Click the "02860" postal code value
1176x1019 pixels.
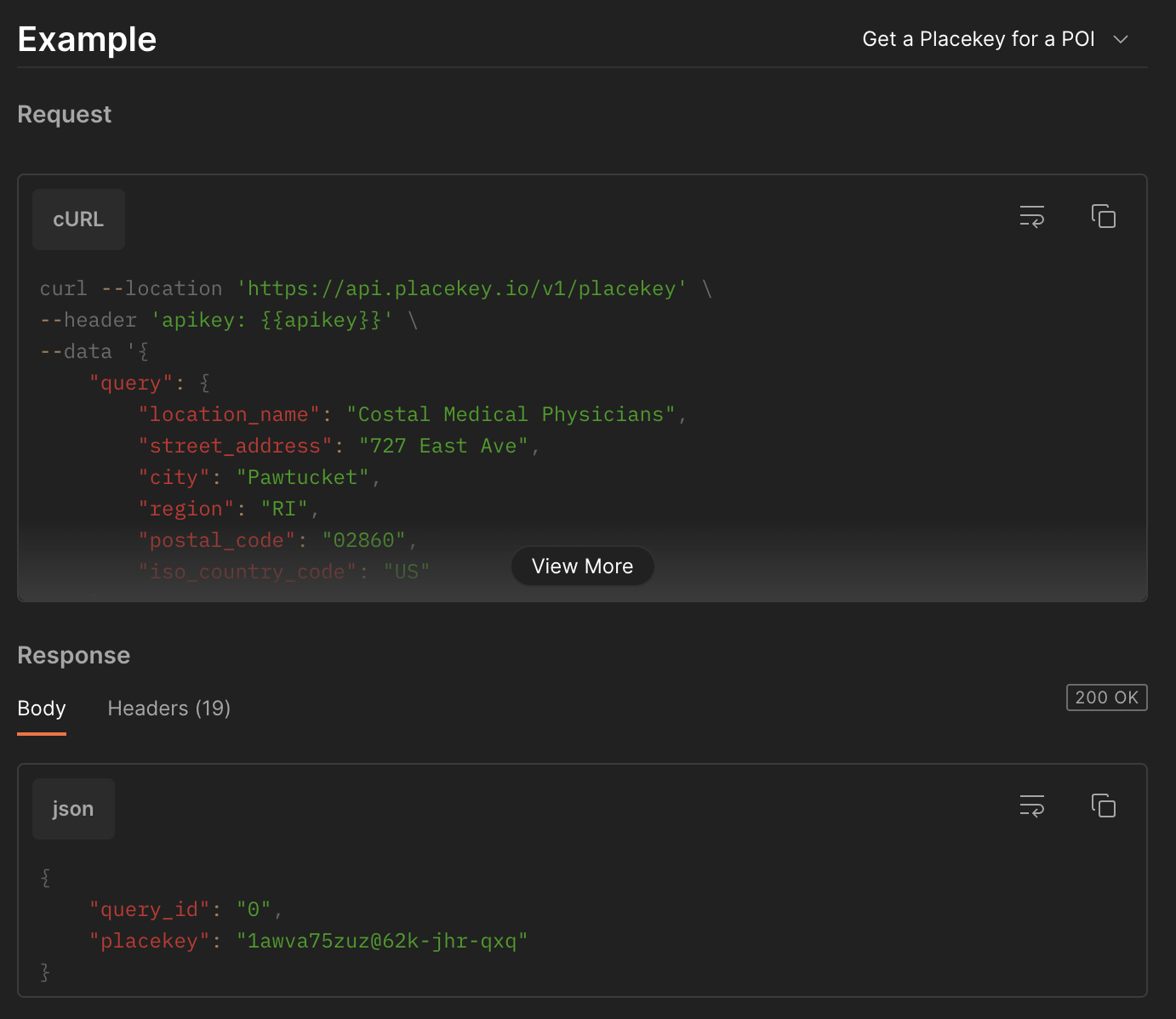coord(364,541)
